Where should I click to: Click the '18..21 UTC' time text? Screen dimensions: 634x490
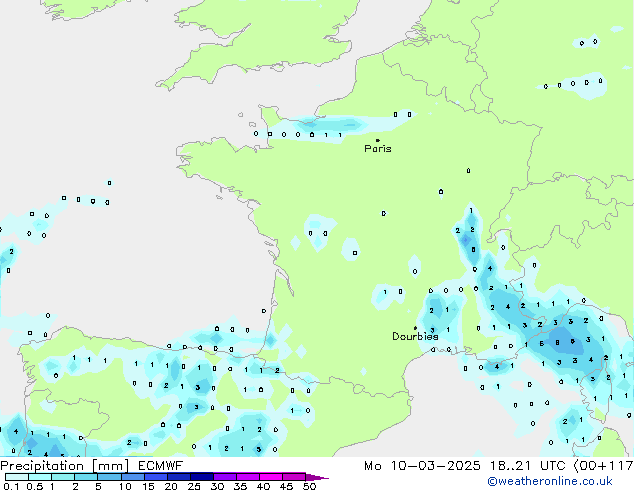coord(528,466)
